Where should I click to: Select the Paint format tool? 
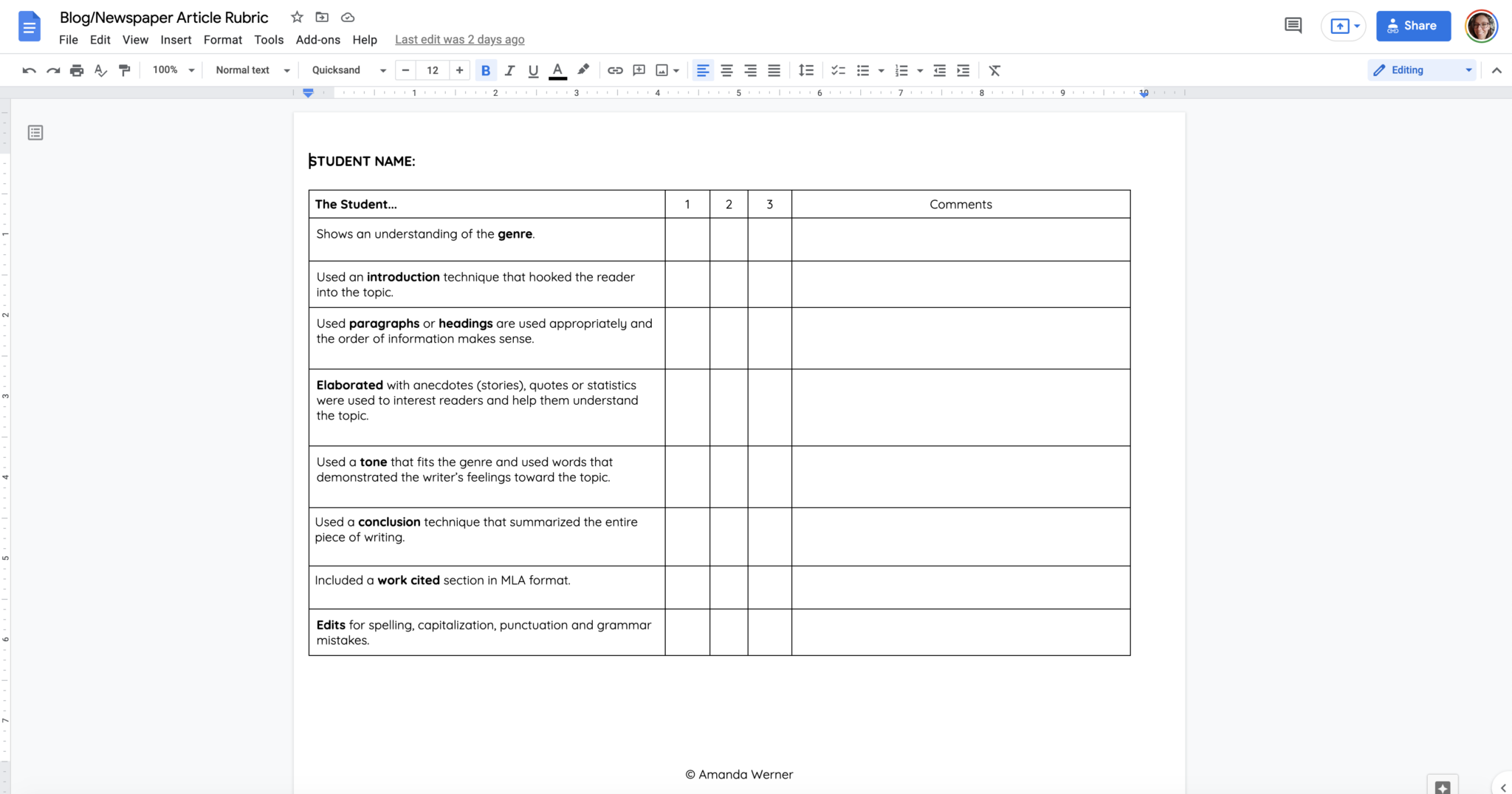click(125, 70)
